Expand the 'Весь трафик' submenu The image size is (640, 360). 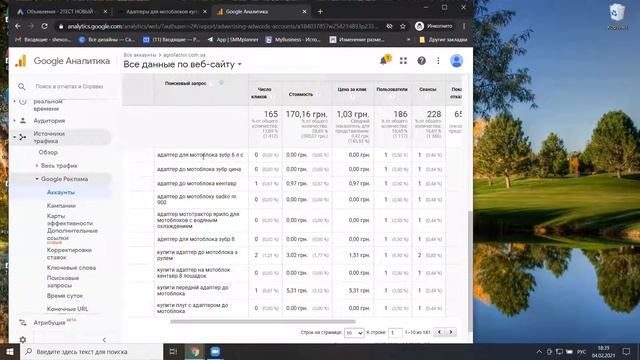point(59,165)
